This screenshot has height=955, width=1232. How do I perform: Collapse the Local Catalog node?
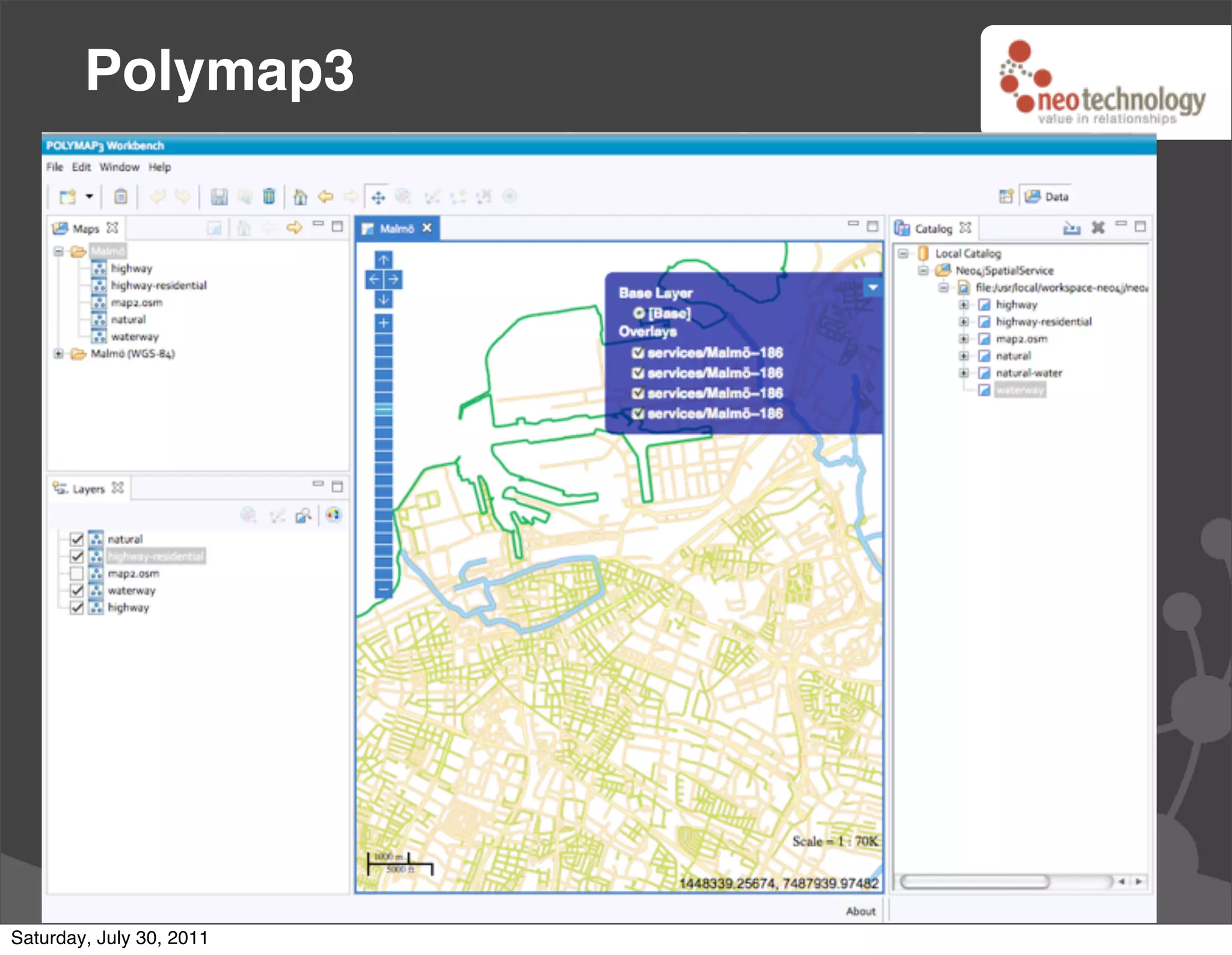point(903,253)
